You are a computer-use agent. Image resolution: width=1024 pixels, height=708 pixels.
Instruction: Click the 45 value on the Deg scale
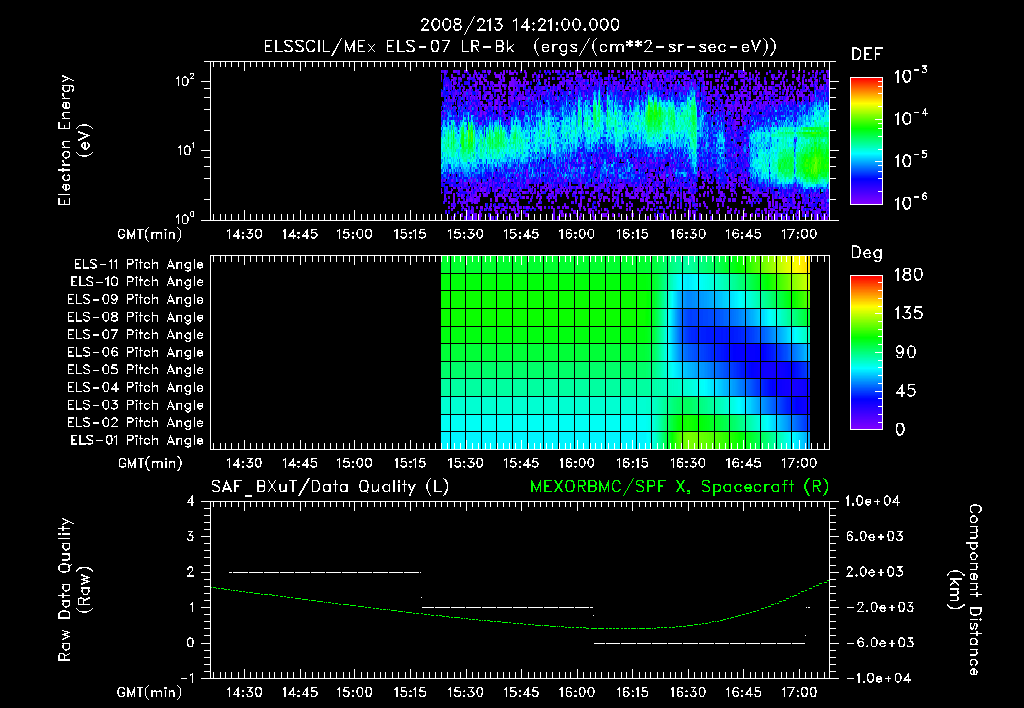click(906, 391)
